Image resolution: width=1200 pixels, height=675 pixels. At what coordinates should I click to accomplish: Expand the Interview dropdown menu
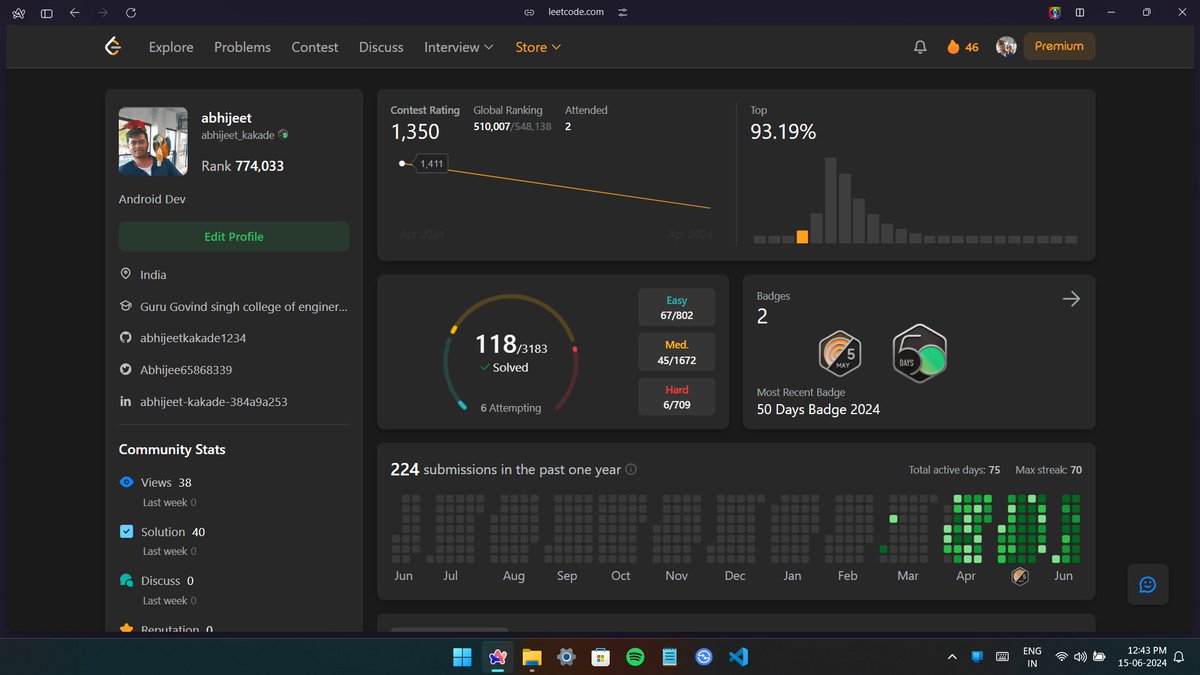[459, 47]
